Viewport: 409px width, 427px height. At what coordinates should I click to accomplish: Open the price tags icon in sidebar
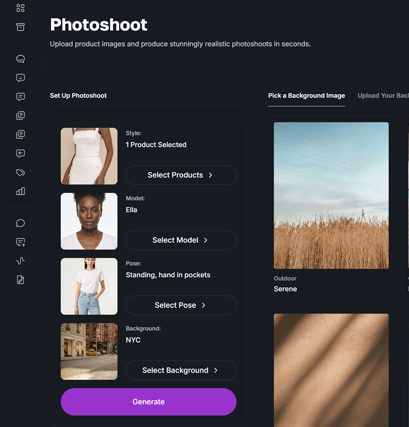20,172
